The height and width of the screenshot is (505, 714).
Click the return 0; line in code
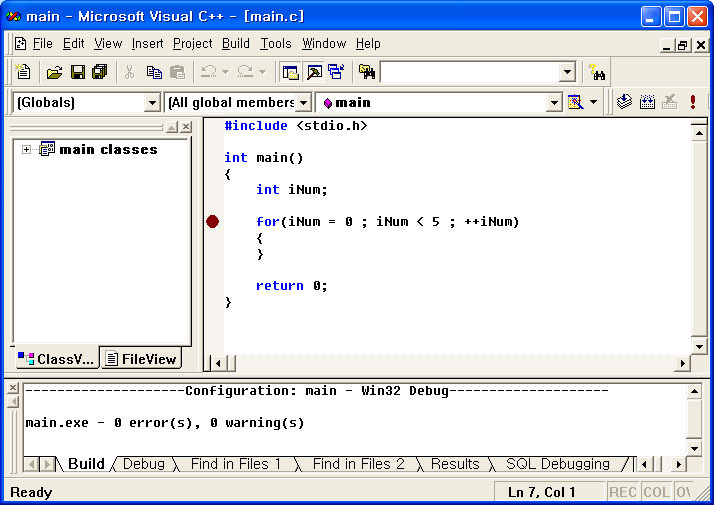291,286
